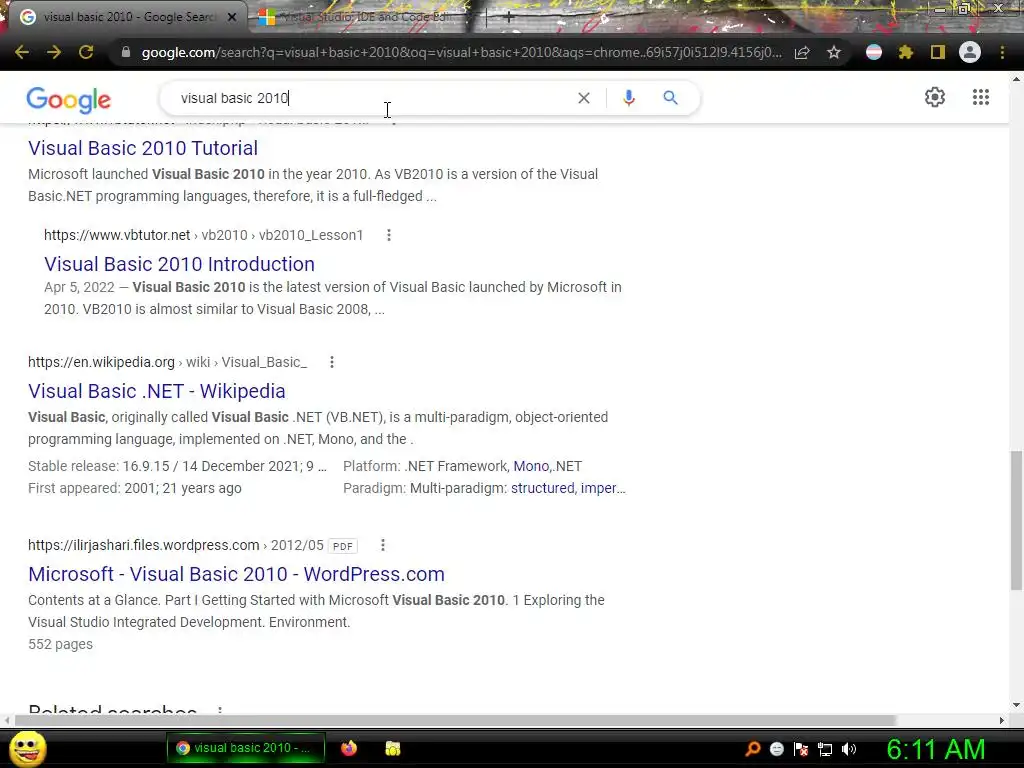The width and height of the screenshot is (1024, 768).
Task: Open the smiley start menu button
Action: click(x=28, y=748)
